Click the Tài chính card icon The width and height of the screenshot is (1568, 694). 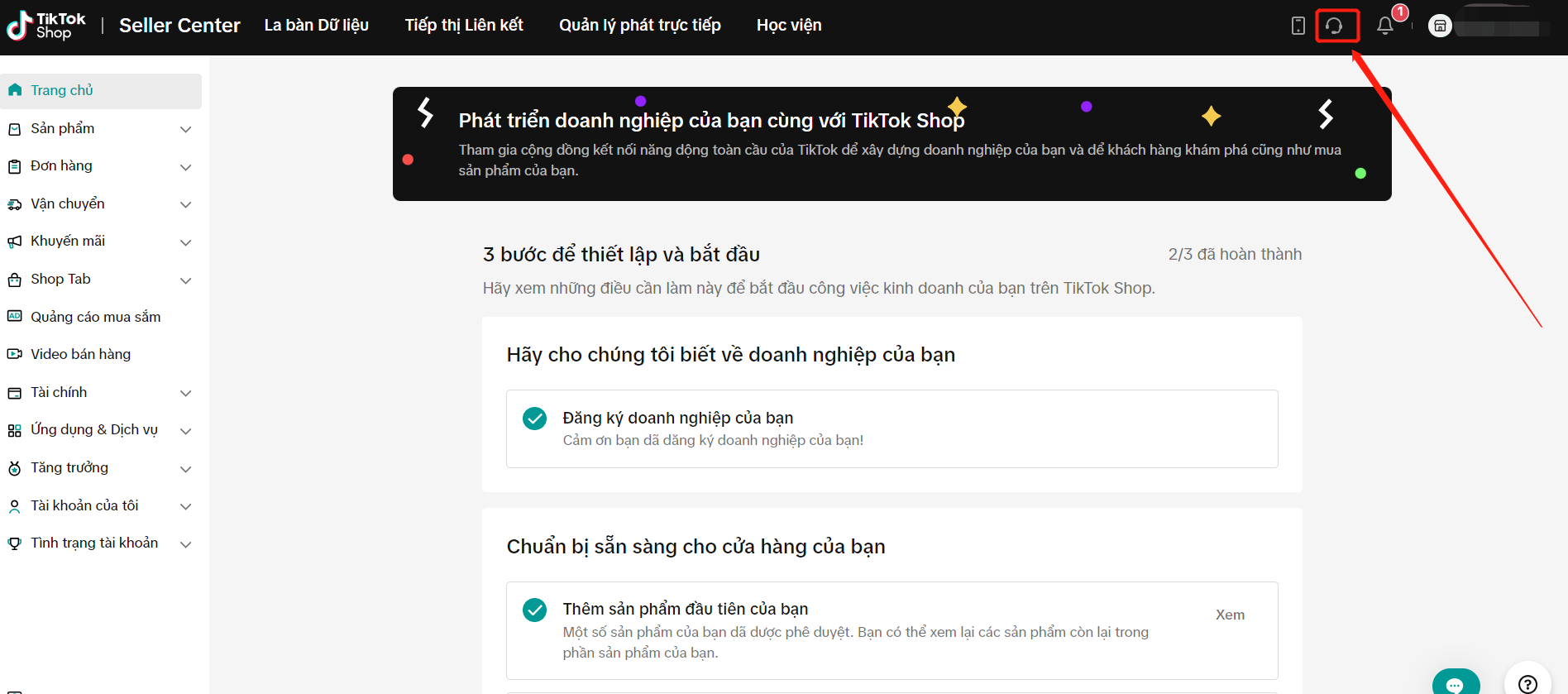pyautogui.click(x=15, y=393)
